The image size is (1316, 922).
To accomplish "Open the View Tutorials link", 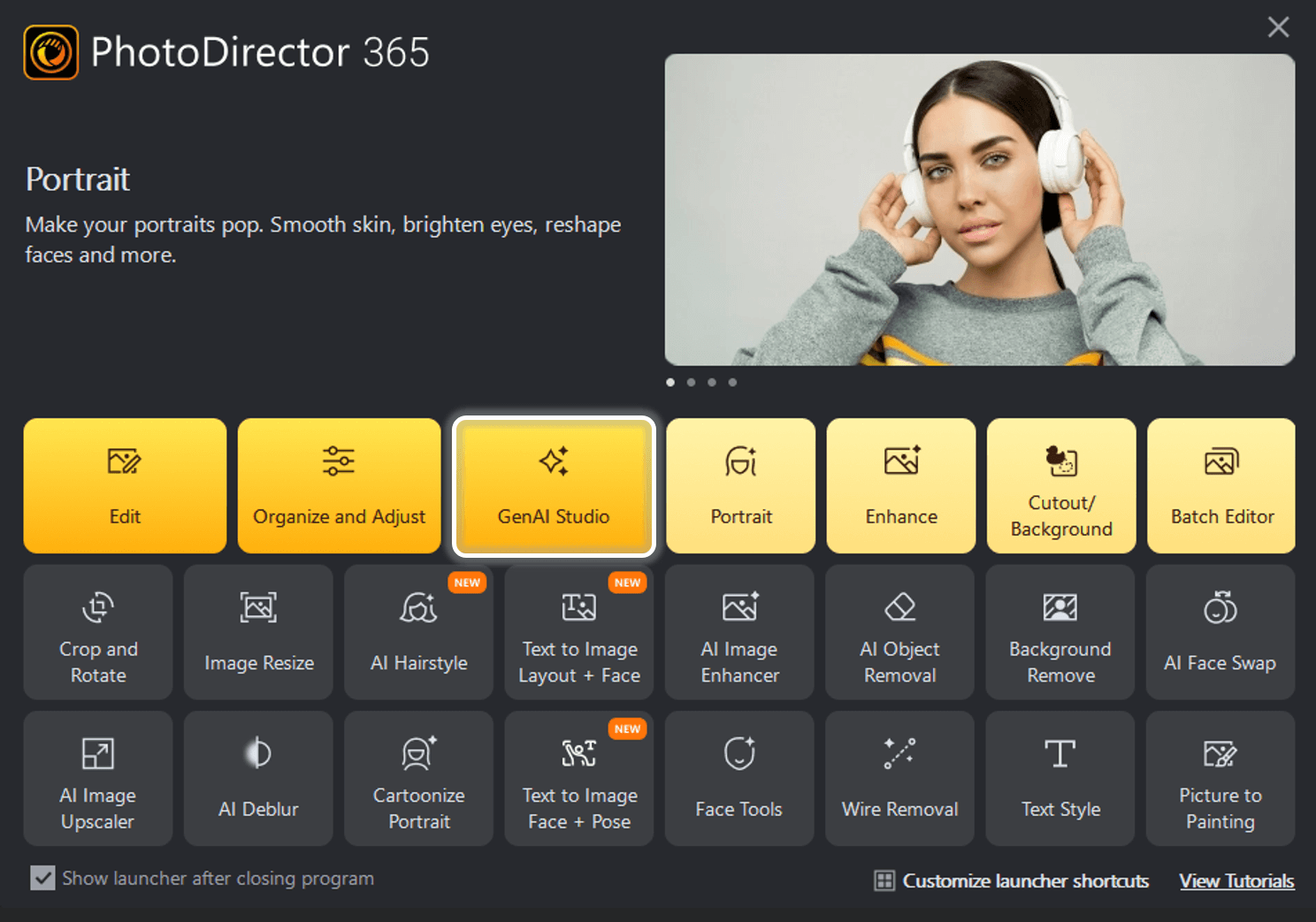I will (x=1236, y=880).
